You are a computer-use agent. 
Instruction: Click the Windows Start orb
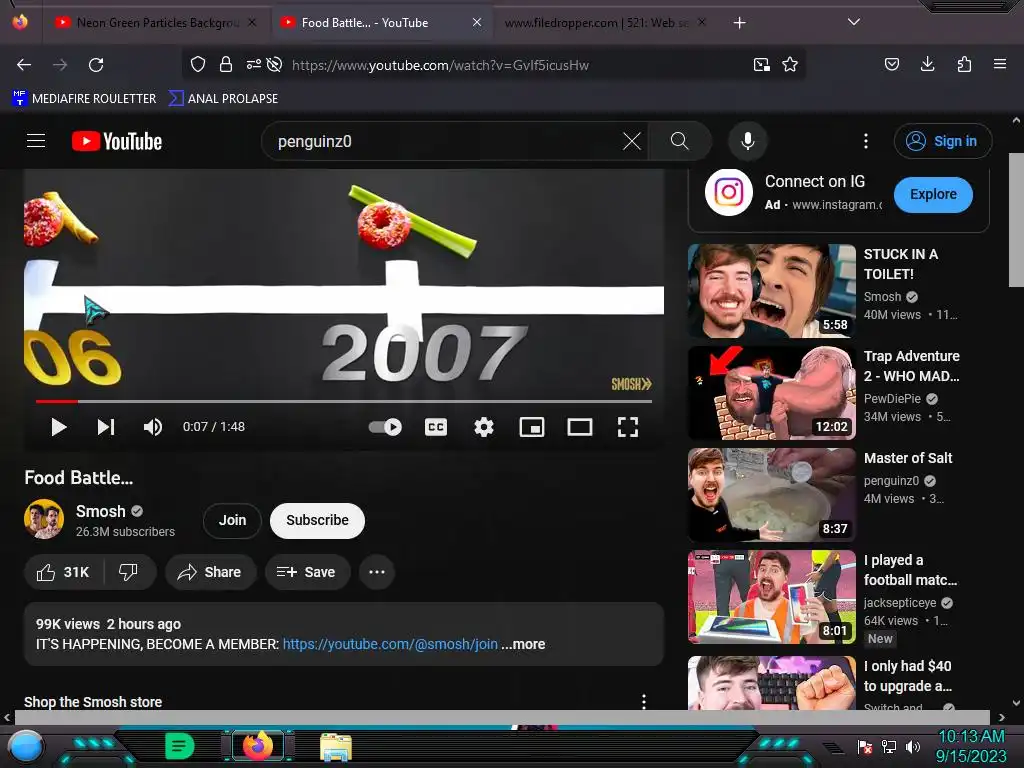coord(25,746)
